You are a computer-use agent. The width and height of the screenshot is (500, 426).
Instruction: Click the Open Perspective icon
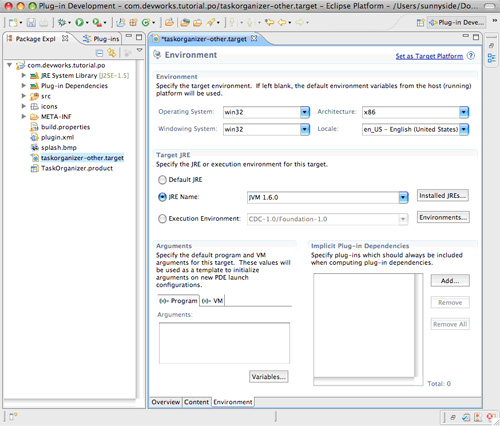pyautogui.click(x=421, y=23)
